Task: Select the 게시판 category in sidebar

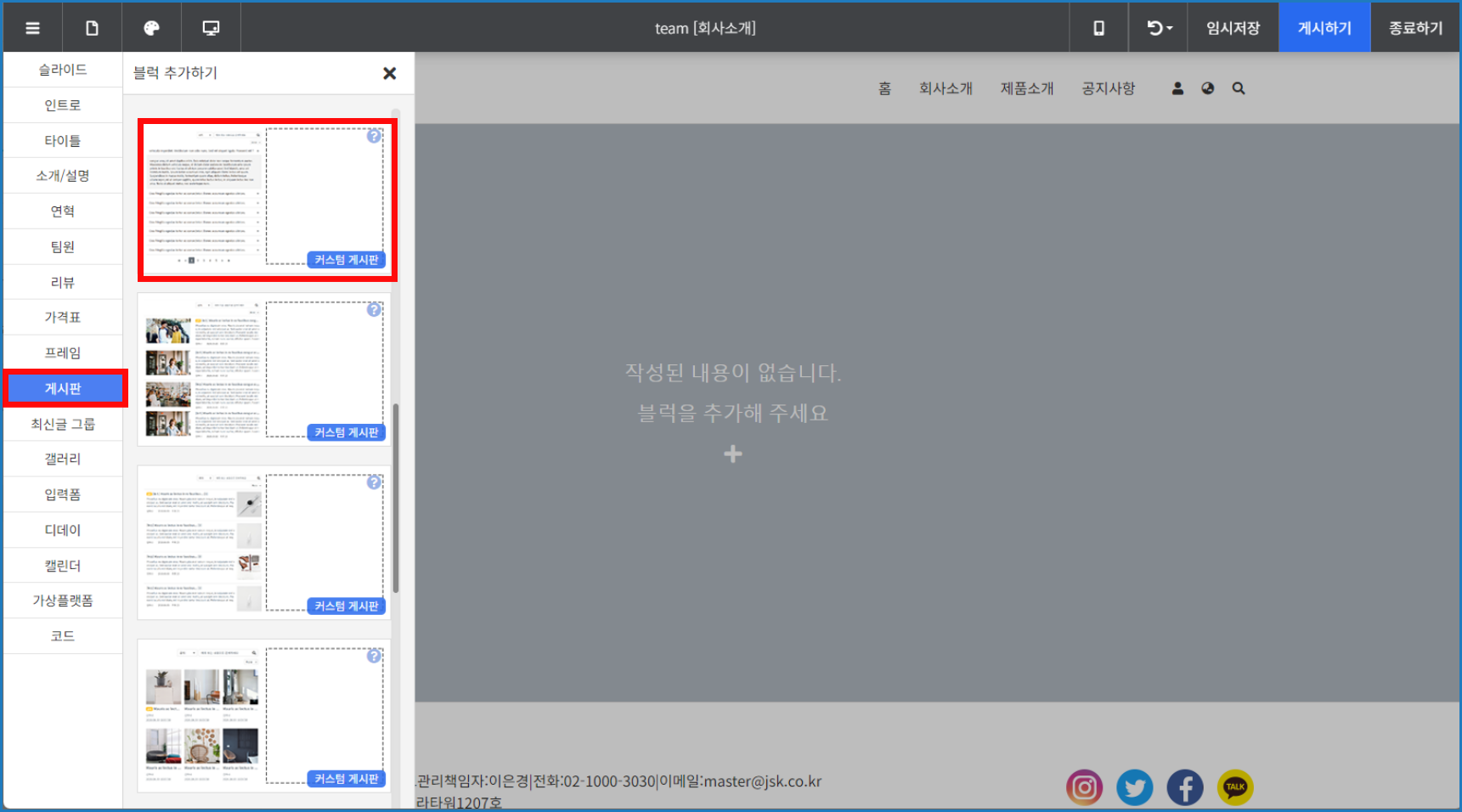Action: [x=64, y=388]
